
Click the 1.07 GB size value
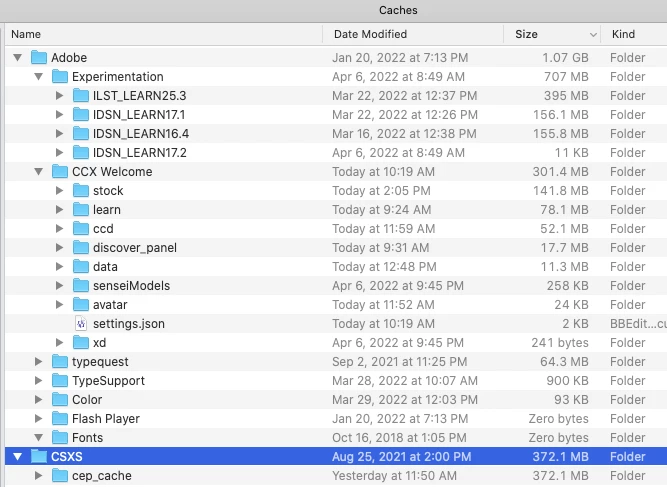(565, 57)
